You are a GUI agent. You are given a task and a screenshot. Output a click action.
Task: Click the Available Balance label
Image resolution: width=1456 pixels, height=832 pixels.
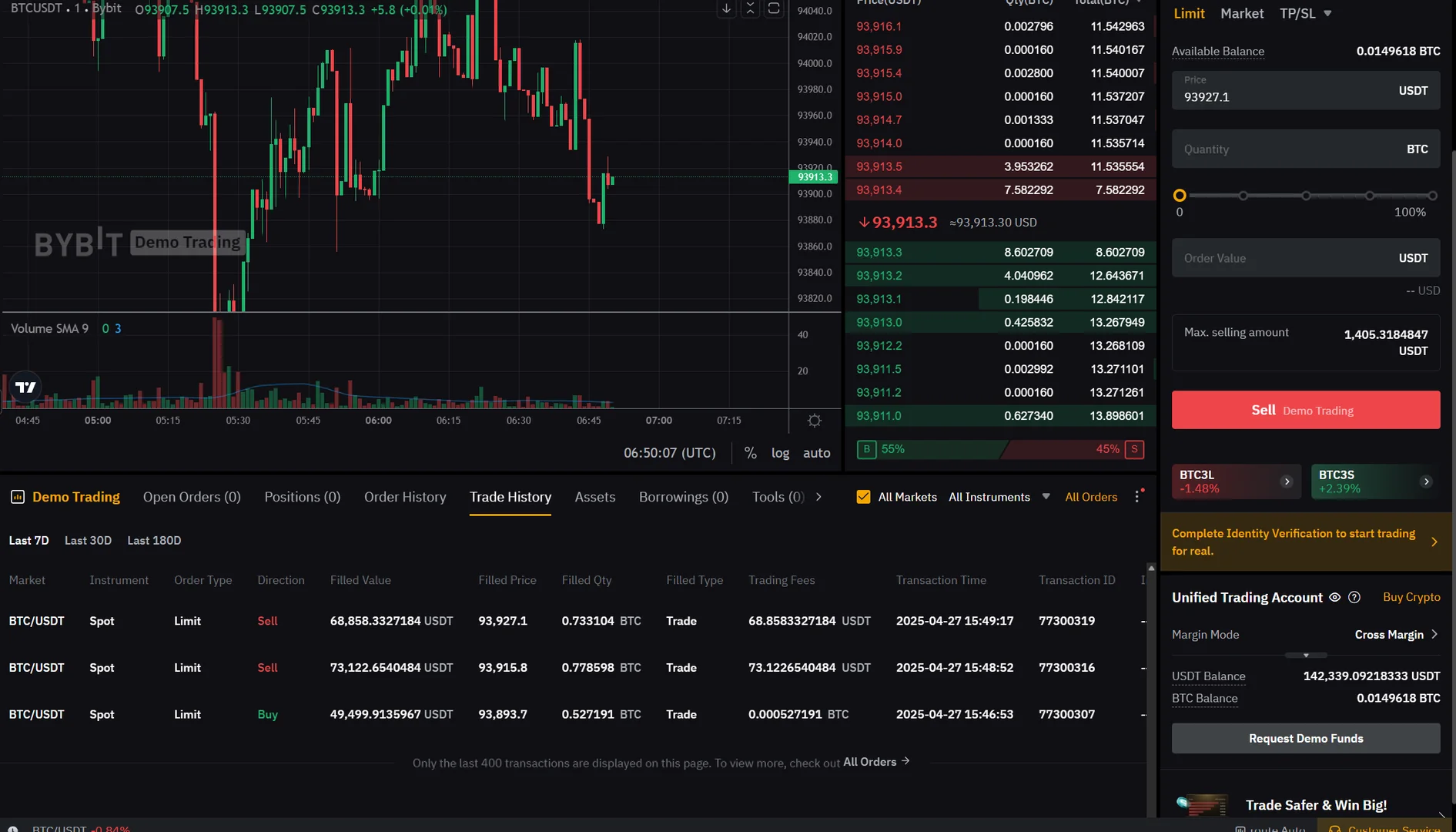[x=1218, y=51]
